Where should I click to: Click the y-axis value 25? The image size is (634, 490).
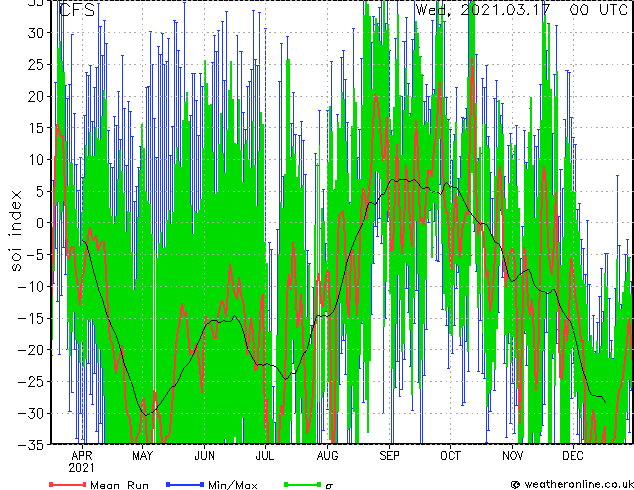pos(36,65)
